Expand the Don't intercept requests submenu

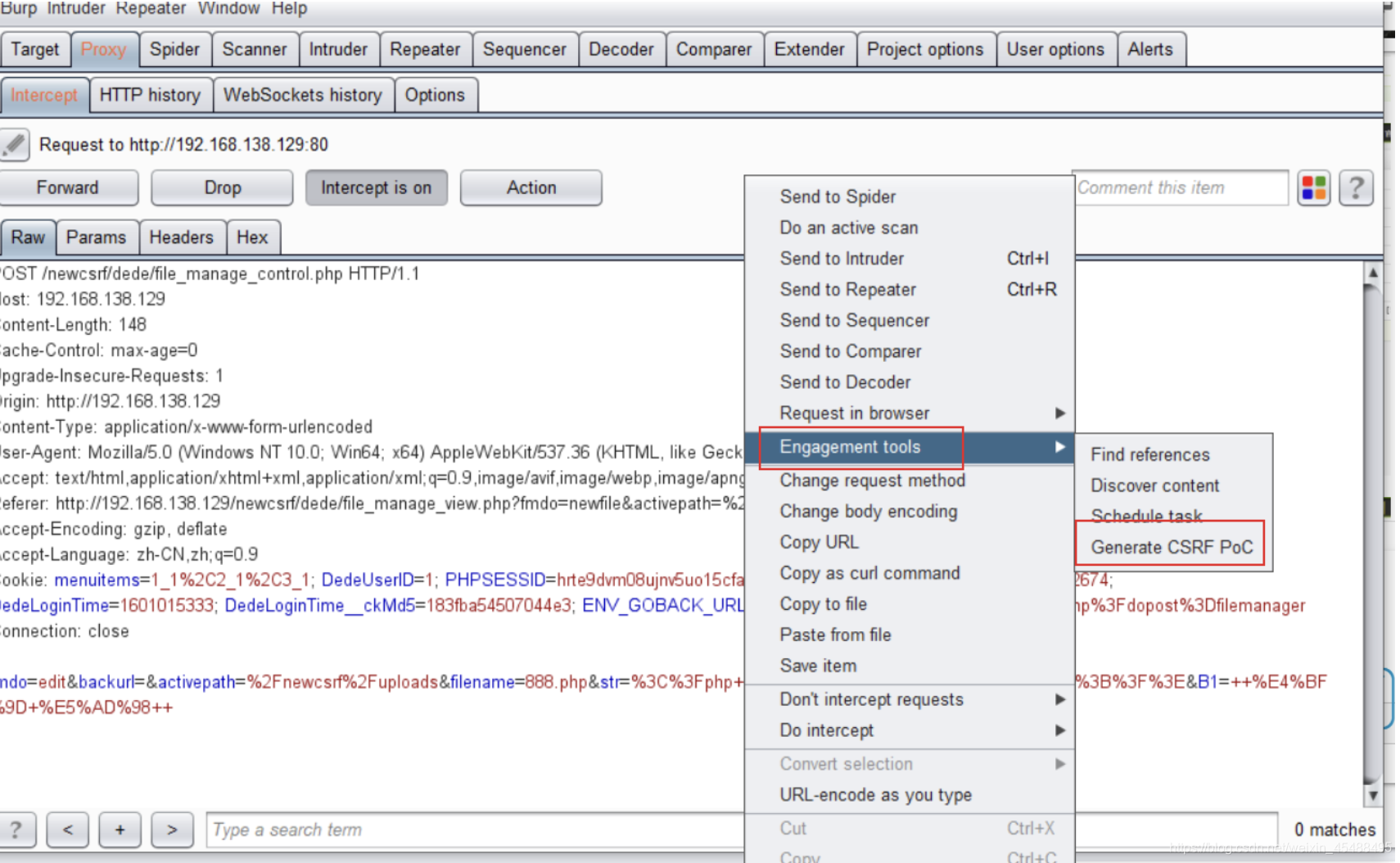[909, 699]
